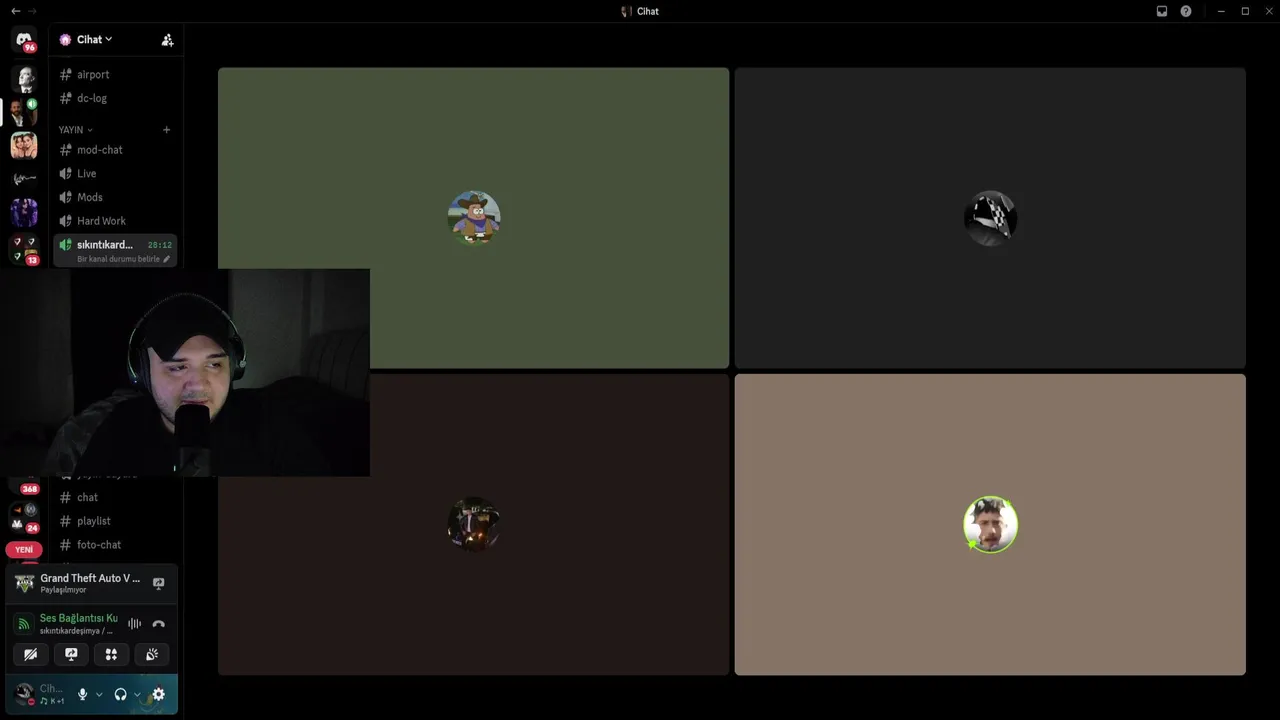Viewport: 1280px width, 720px height.
Task: Expand the server folder with 24 badge
Action: tap(24, 518)
